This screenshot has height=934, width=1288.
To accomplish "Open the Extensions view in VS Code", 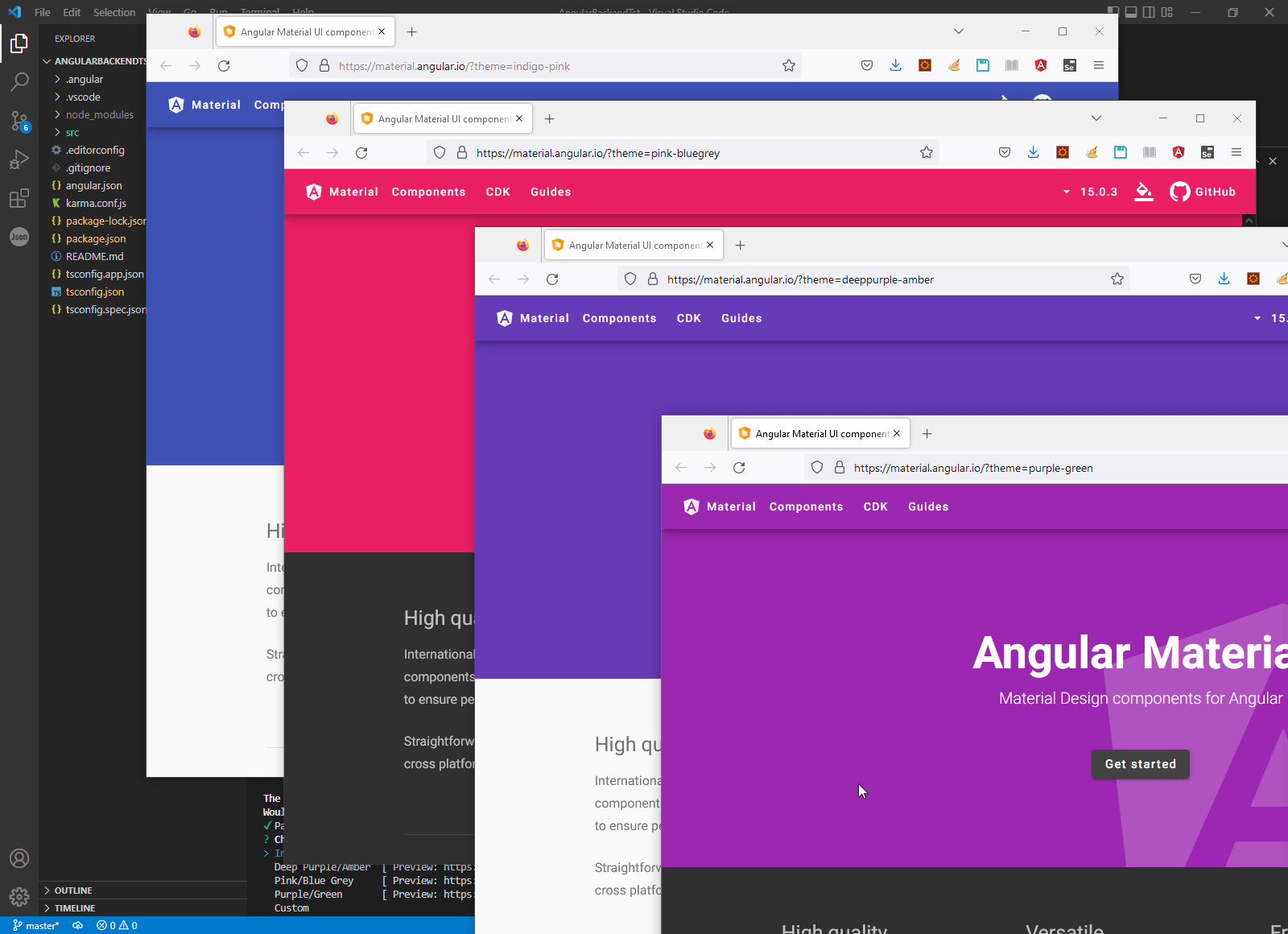I will 19,198.
